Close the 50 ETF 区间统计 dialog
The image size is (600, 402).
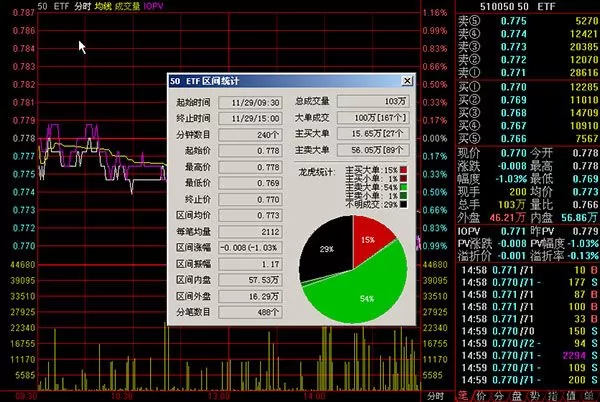pyautogui.click(x=408, y=81)
